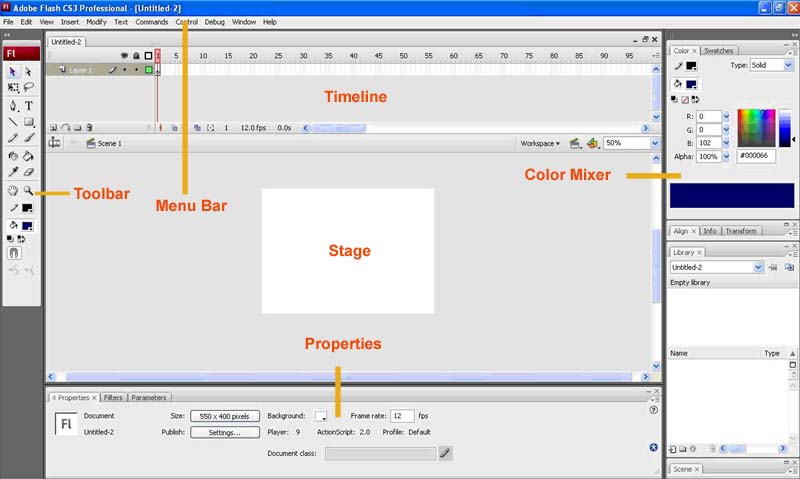Select the Lasso tool

pos(29,87)
